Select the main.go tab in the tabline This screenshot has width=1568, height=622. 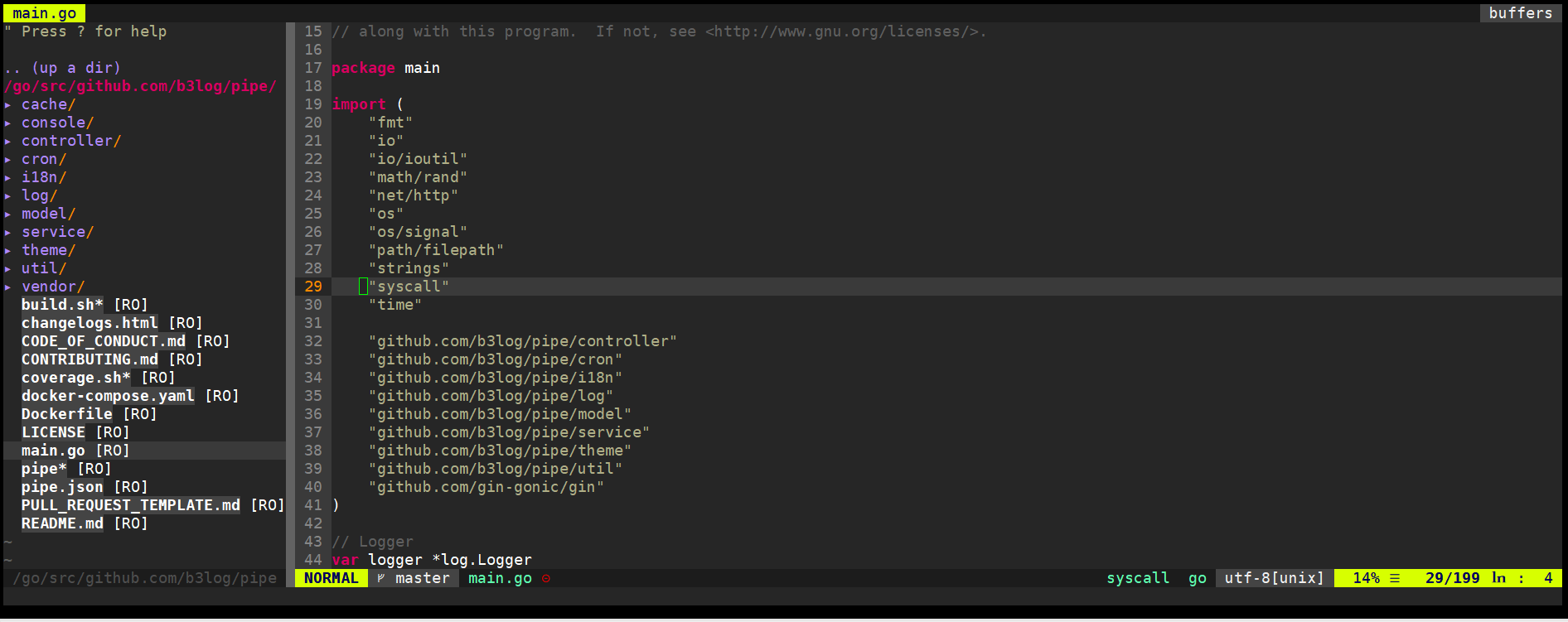point(45,13)
